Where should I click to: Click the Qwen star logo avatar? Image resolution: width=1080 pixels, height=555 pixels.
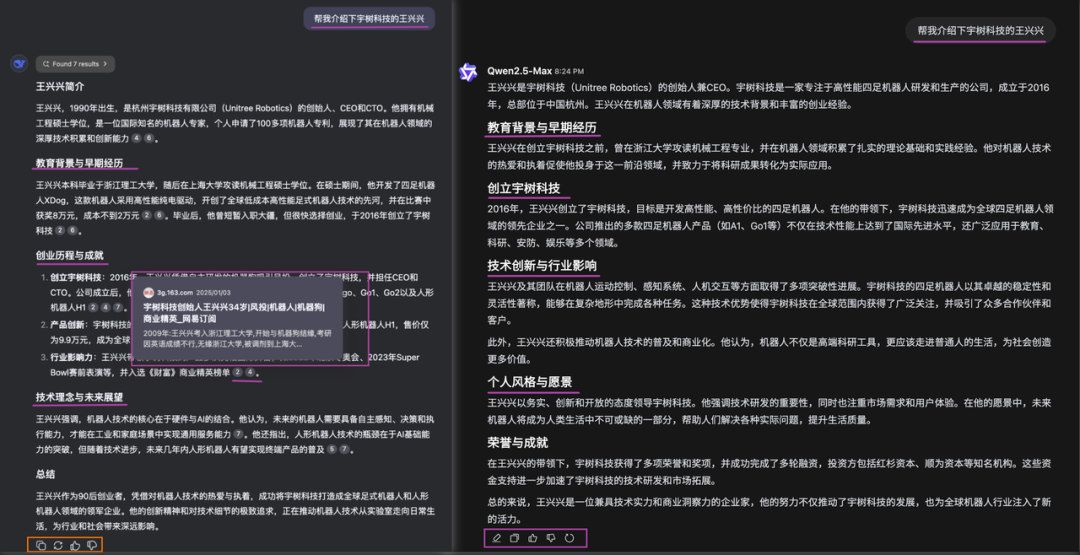tap(468, 71)
